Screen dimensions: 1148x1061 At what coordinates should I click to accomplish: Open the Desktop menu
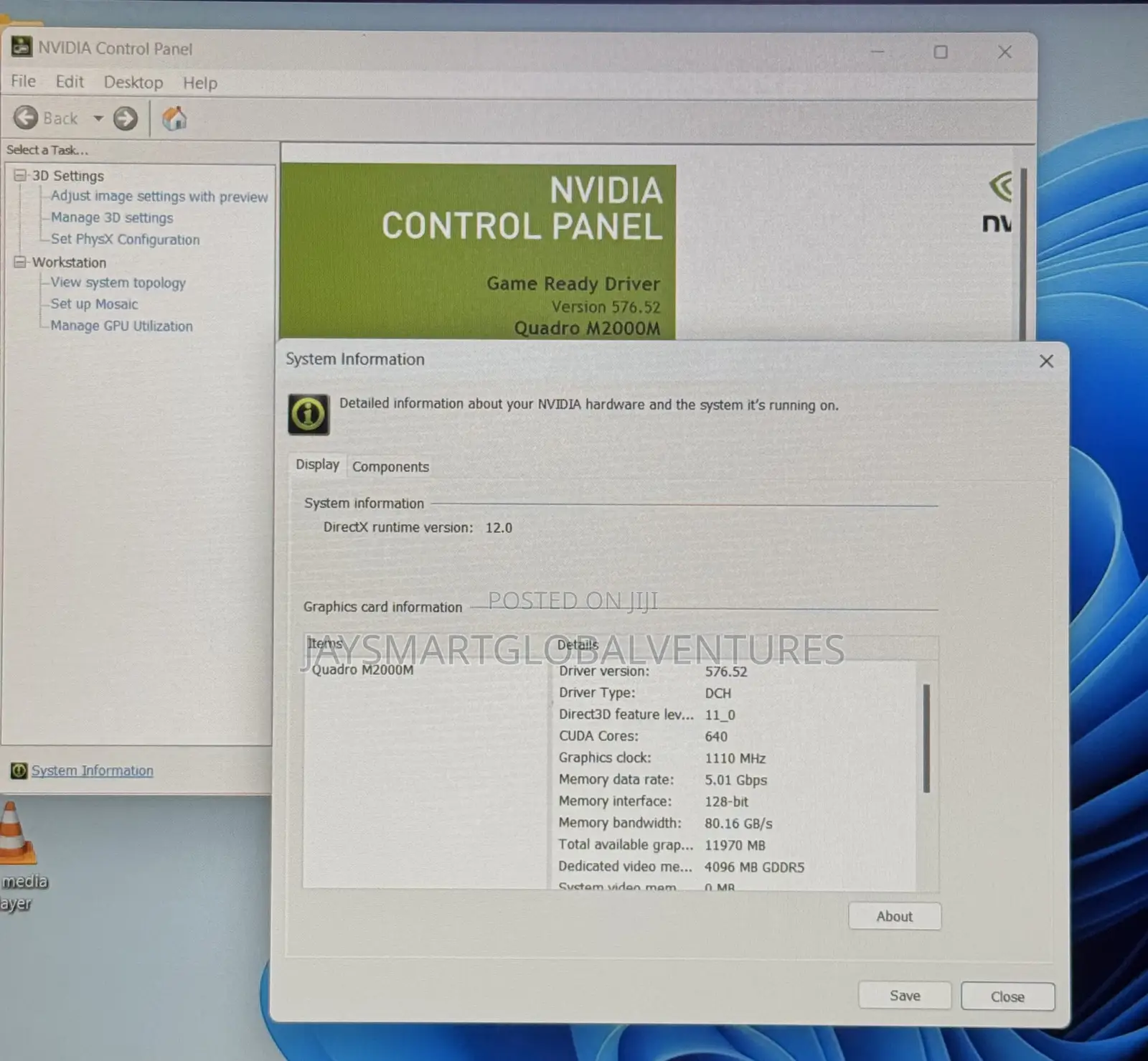click(x=133, y=82)
